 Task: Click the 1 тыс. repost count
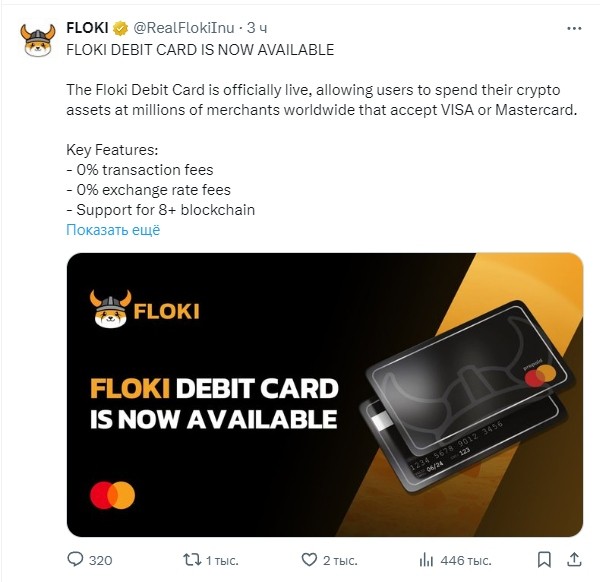click(x=222, y=561)
